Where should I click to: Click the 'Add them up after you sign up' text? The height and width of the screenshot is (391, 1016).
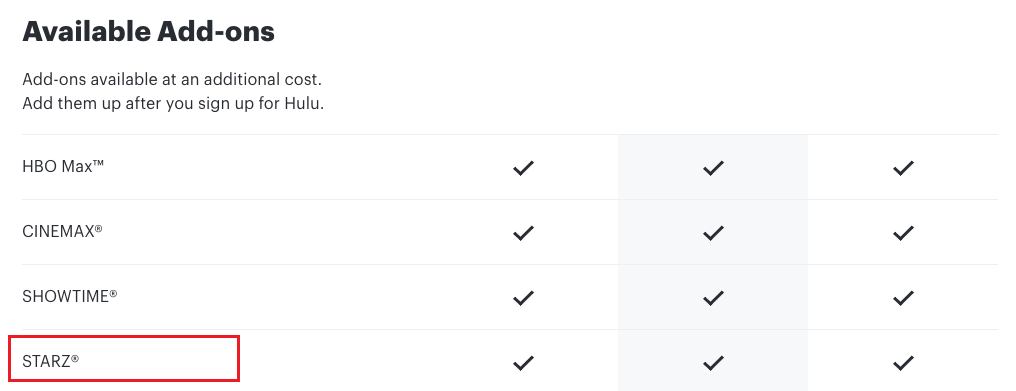click(x=173, y=104)
